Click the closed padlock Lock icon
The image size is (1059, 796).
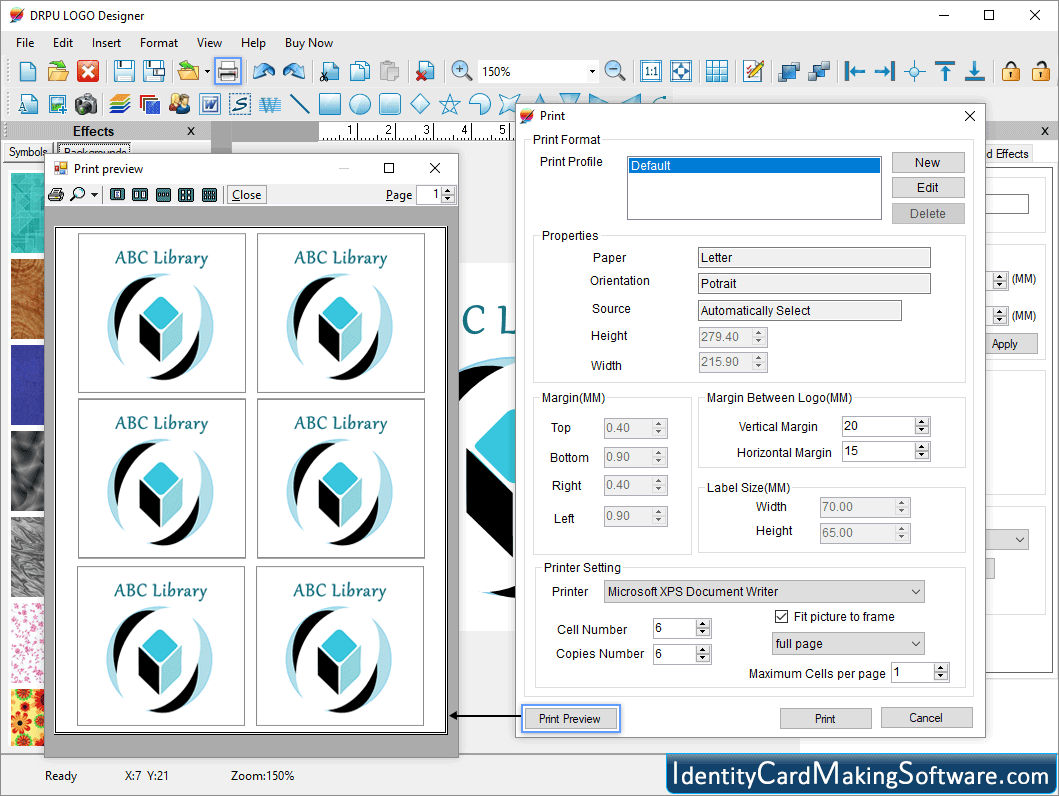(x=1011, y=71)
